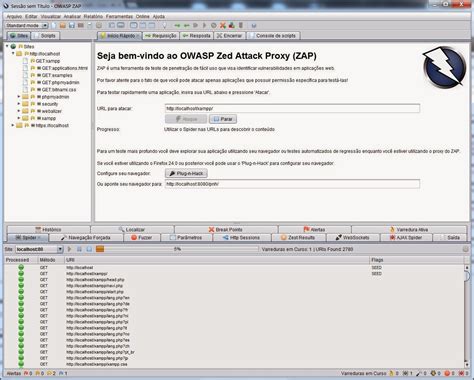Click the Flags column header

click(417, 260)
